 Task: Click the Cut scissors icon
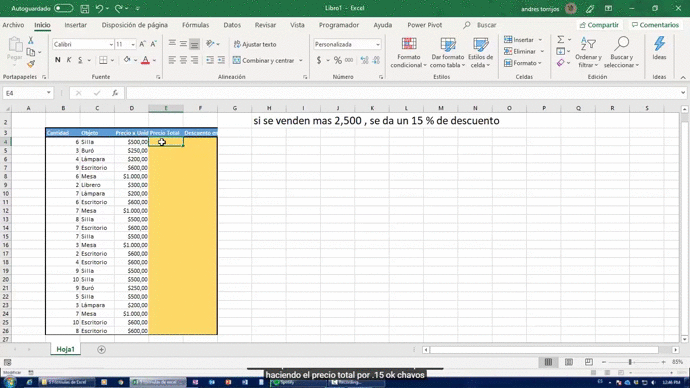click(31, 40)
